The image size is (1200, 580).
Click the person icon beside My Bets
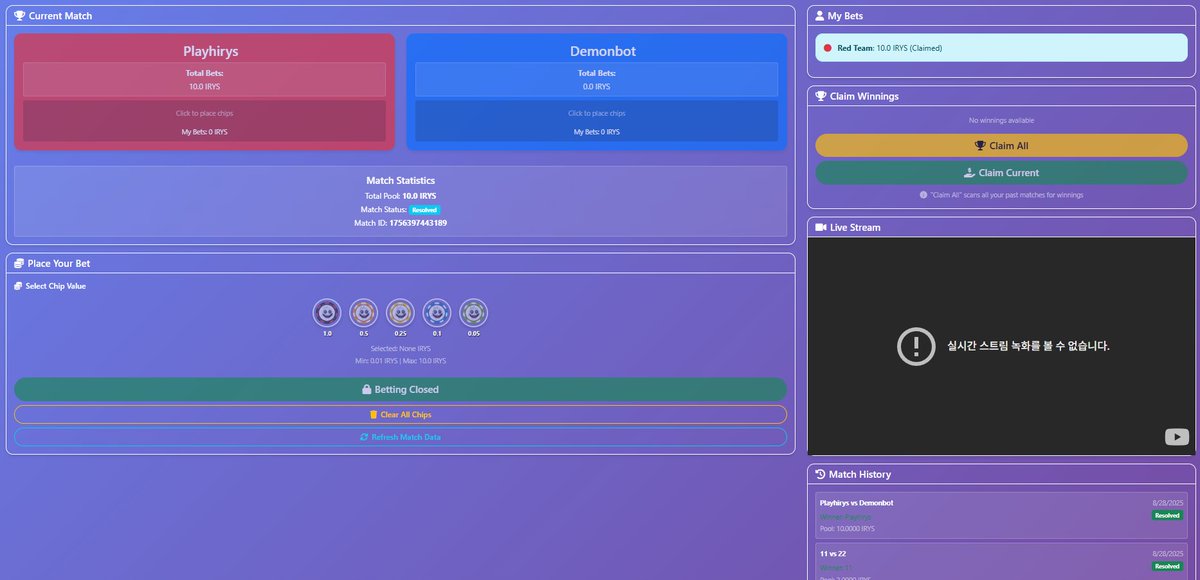coord(820,16)
